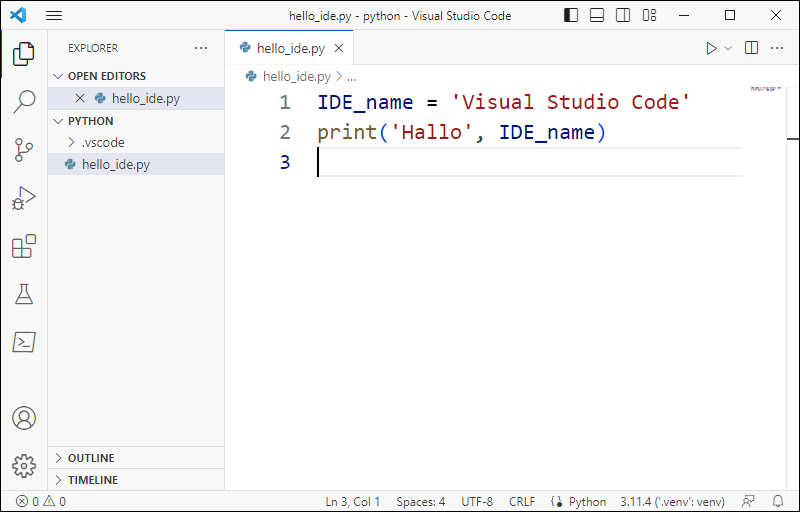Open errors and warnings problems indicator
800x512 pixels.
click(41, 502)
